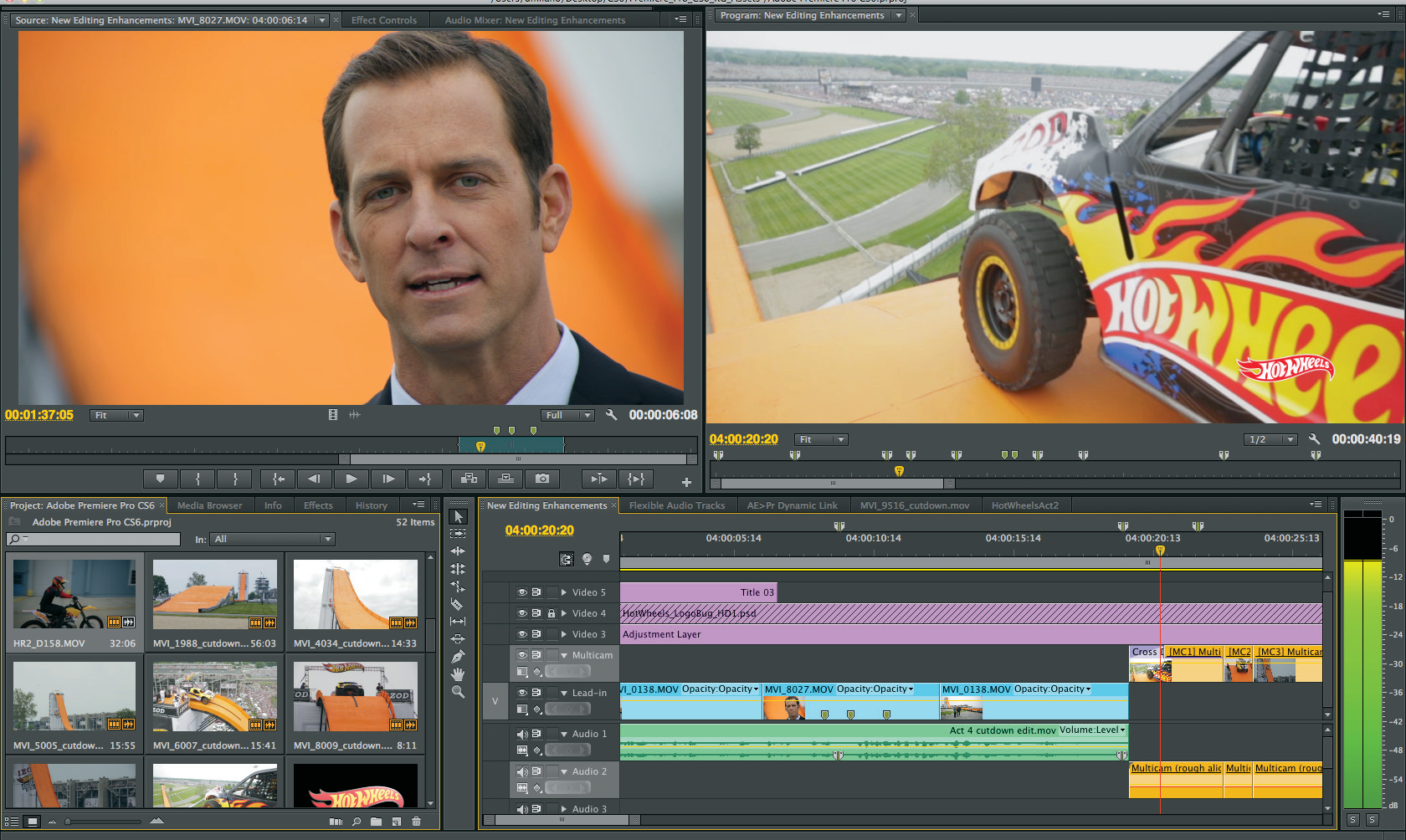Toggle Video 3 track output eye
Screen dimensions: 1406x840
point(521,633)
